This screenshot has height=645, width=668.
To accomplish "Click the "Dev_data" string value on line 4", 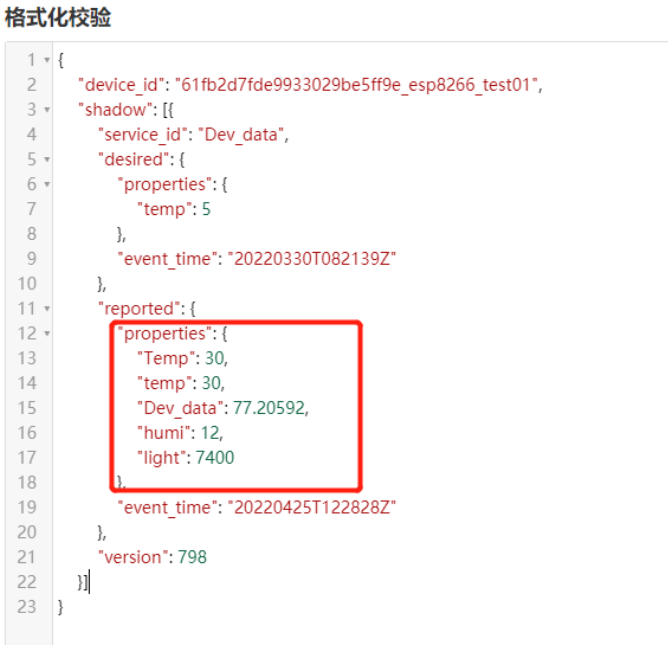I will tap(241, 135).
